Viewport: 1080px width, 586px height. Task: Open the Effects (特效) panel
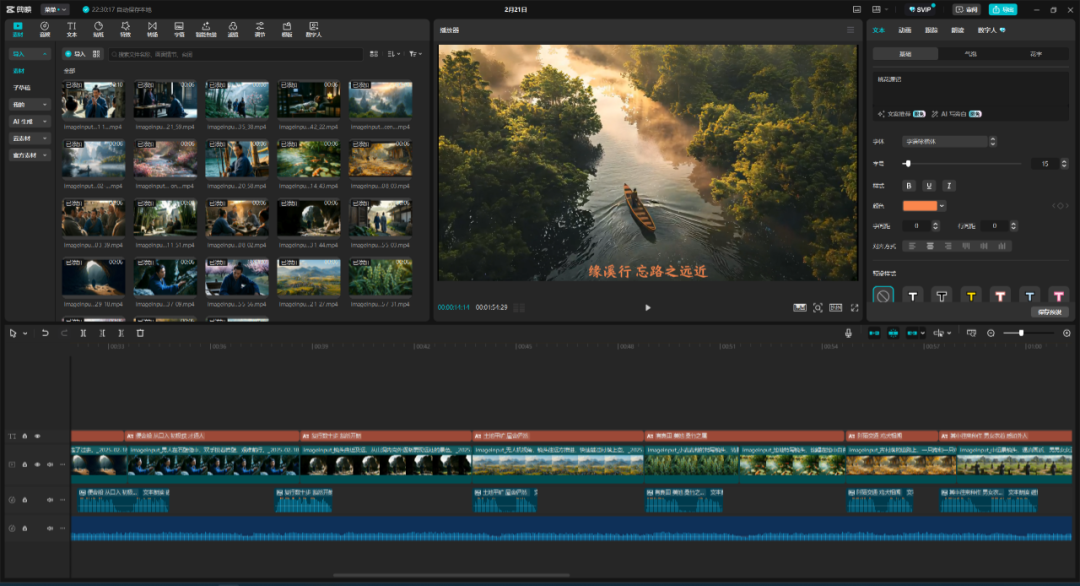pos(125,29)
